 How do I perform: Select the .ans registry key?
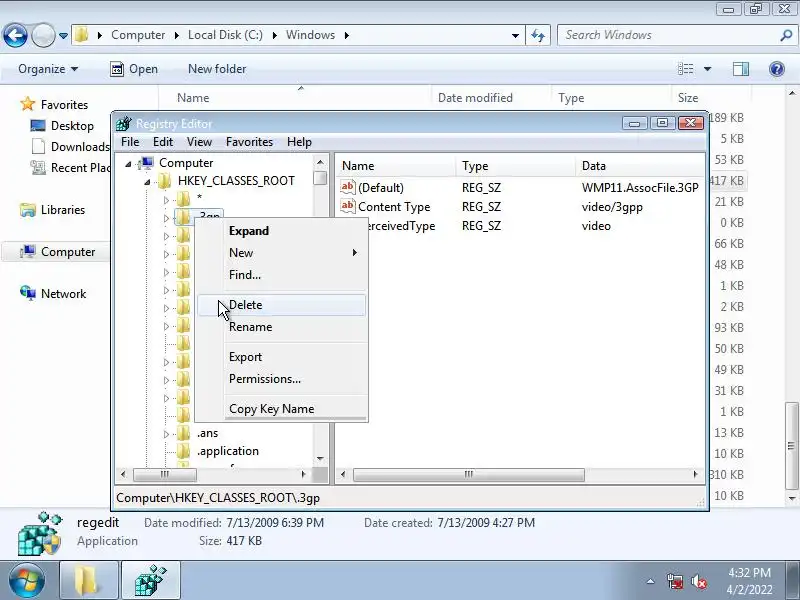click(207, 433)
